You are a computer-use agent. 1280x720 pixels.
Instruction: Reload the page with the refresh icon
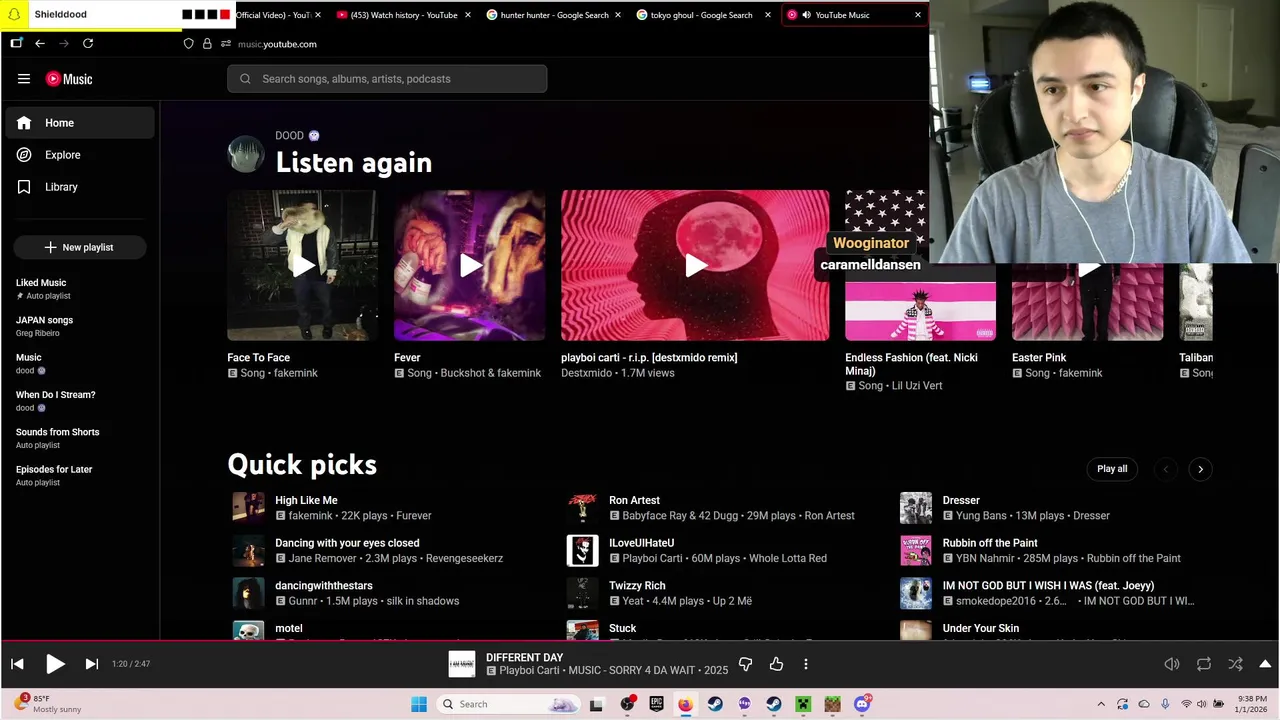click(88, 43)
